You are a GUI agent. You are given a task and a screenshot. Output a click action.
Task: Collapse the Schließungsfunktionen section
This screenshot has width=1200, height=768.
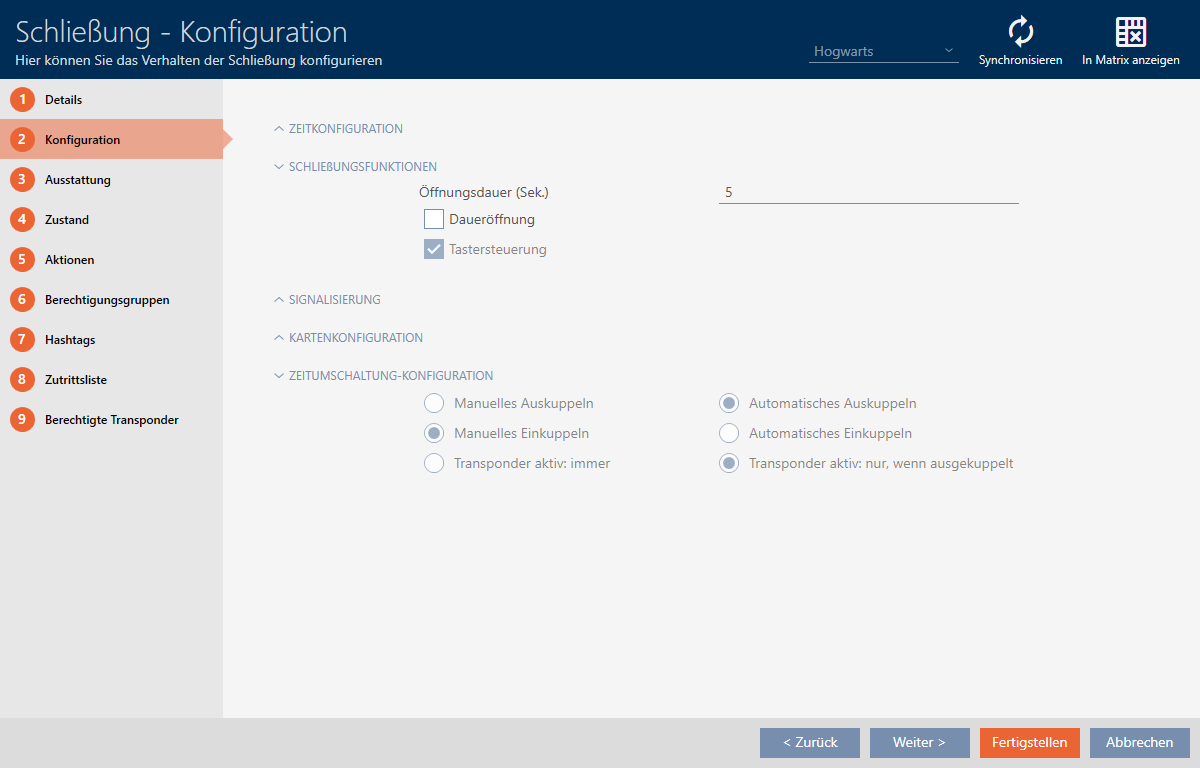[x=362, y=167]
